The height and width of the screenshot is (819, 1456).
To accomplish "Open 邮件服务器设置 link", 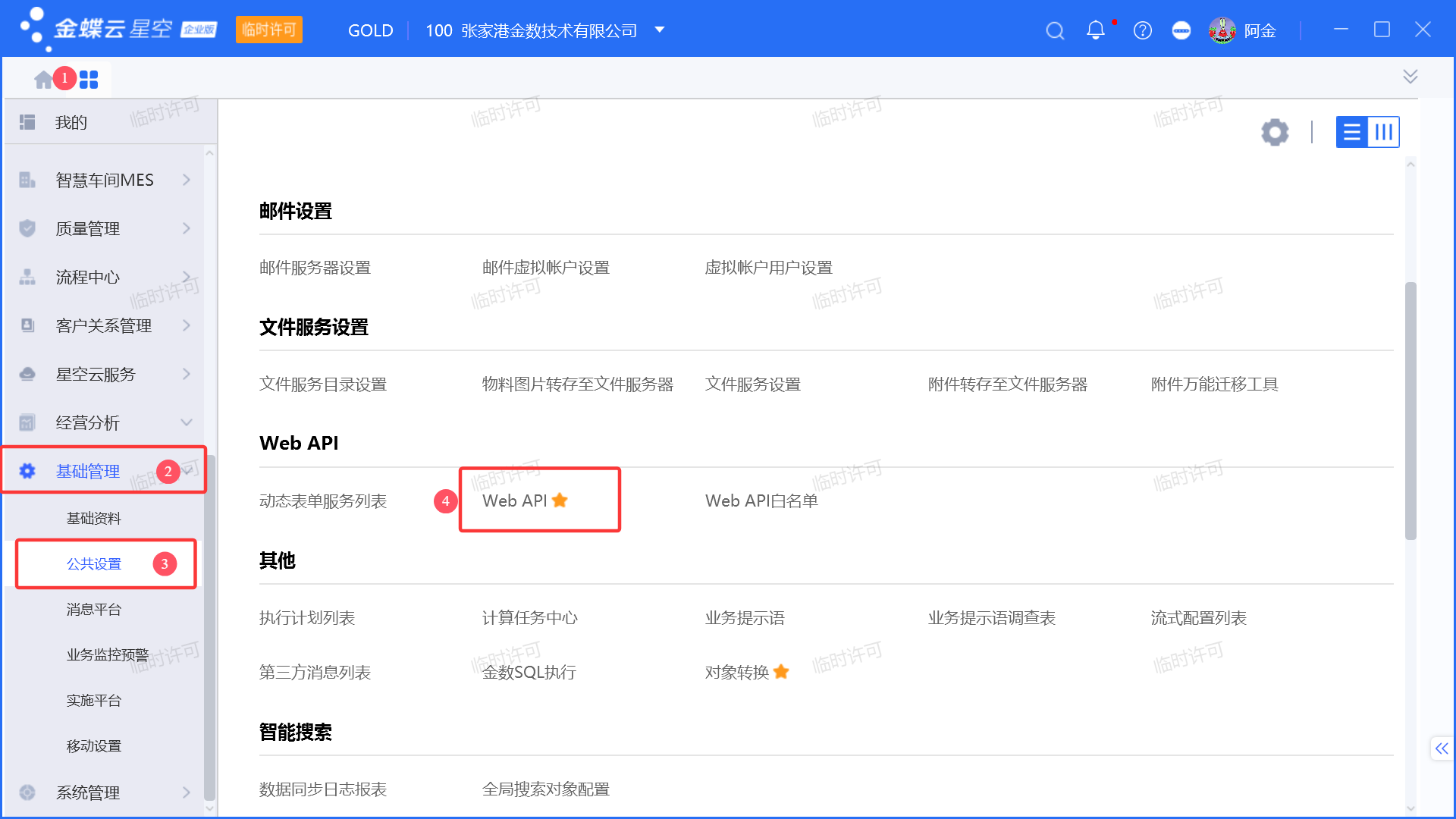I will (x=315, y=268).
